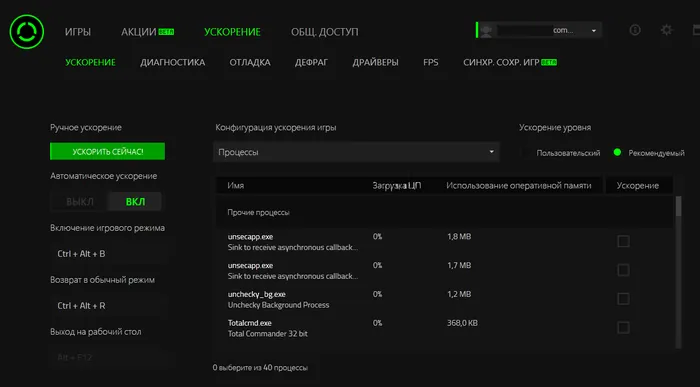700x387 pixels.
Task: Click the Выход на рабочий стол label
Action: 96,332
